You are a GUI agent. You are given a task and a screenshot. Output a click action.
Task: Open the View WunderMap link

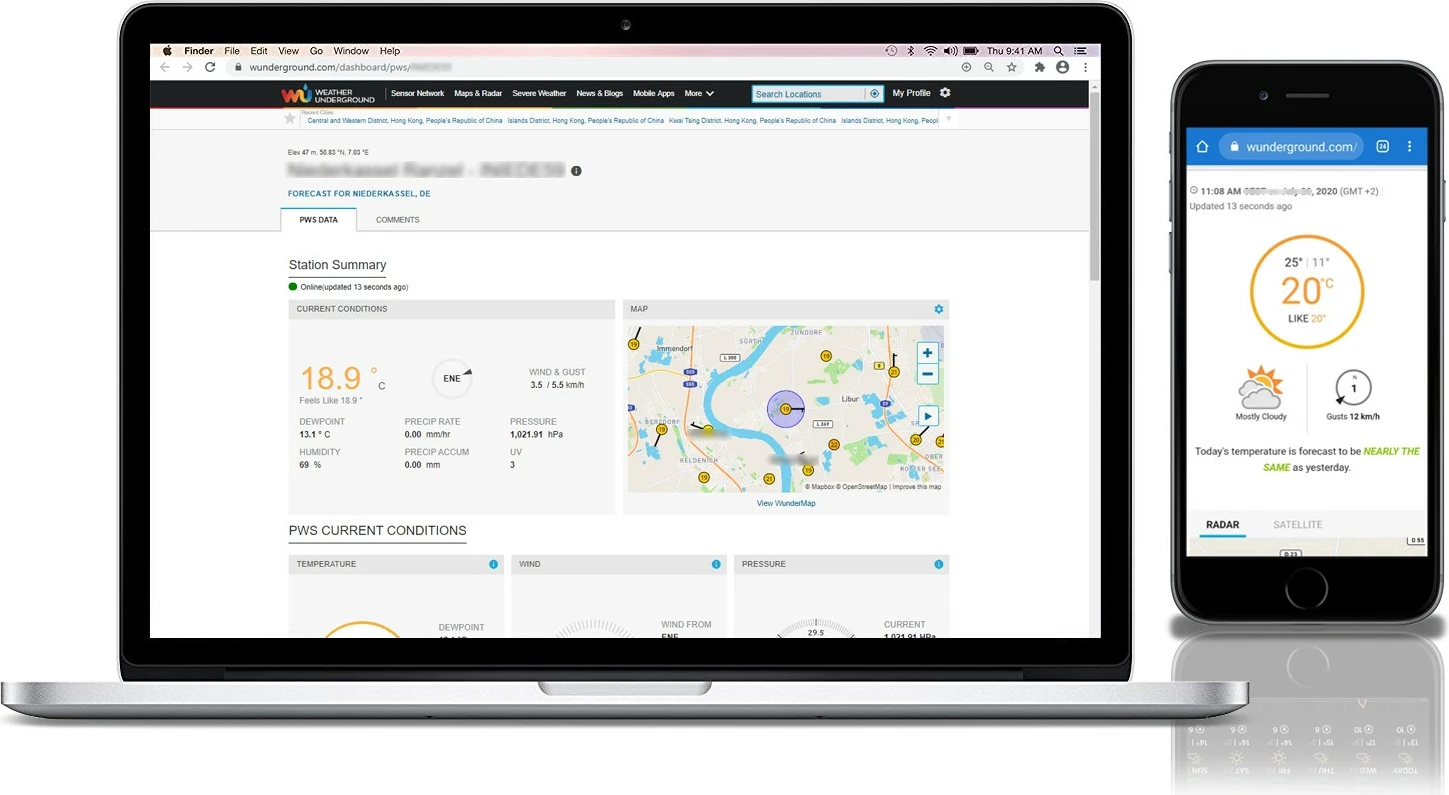click(x=785, y=503)
